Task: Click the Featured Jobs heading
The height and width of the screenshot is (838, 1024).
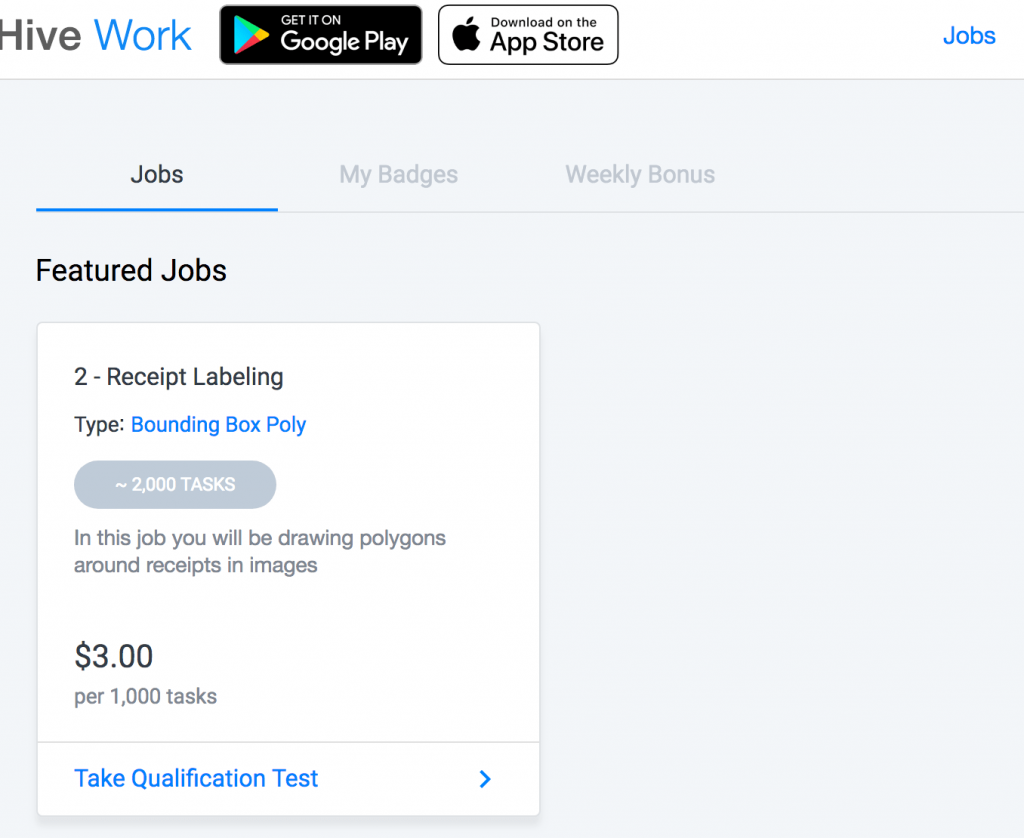Action: (131, 270)
